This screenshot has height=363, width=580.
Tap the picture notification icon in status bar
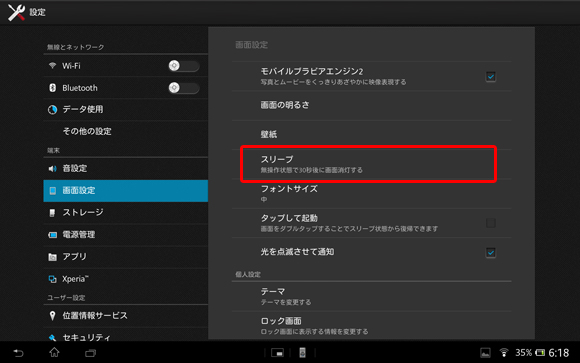(x=485, y=353)
